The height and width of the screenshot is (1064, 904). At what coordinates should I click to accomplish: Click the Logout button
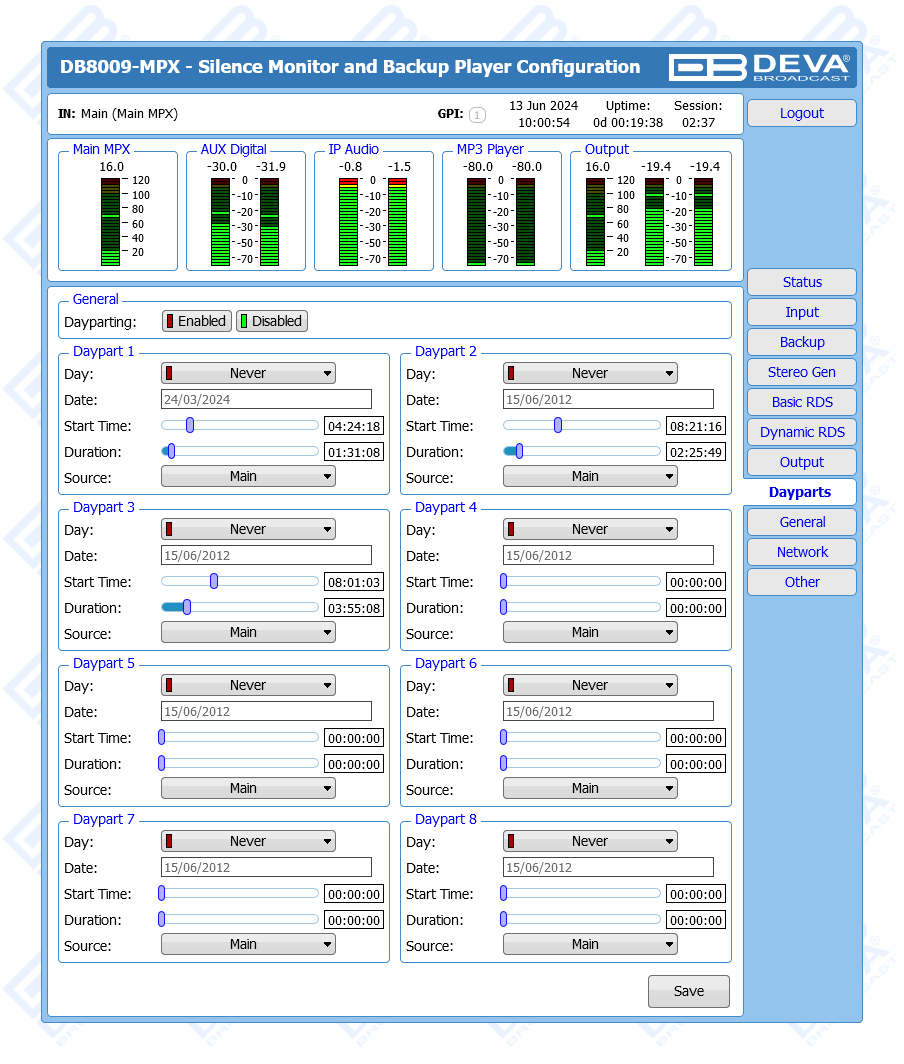(801, 113)
